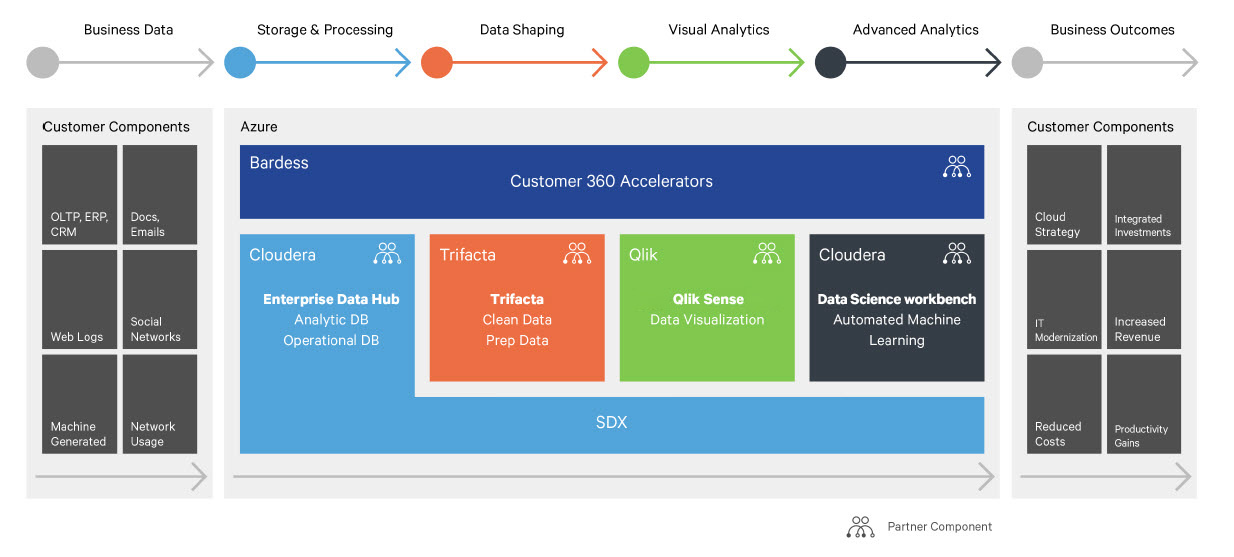Screen dimensions: 1234x557
Task: Click the partner icon in Bardess banner
Action: click(957, 167)
